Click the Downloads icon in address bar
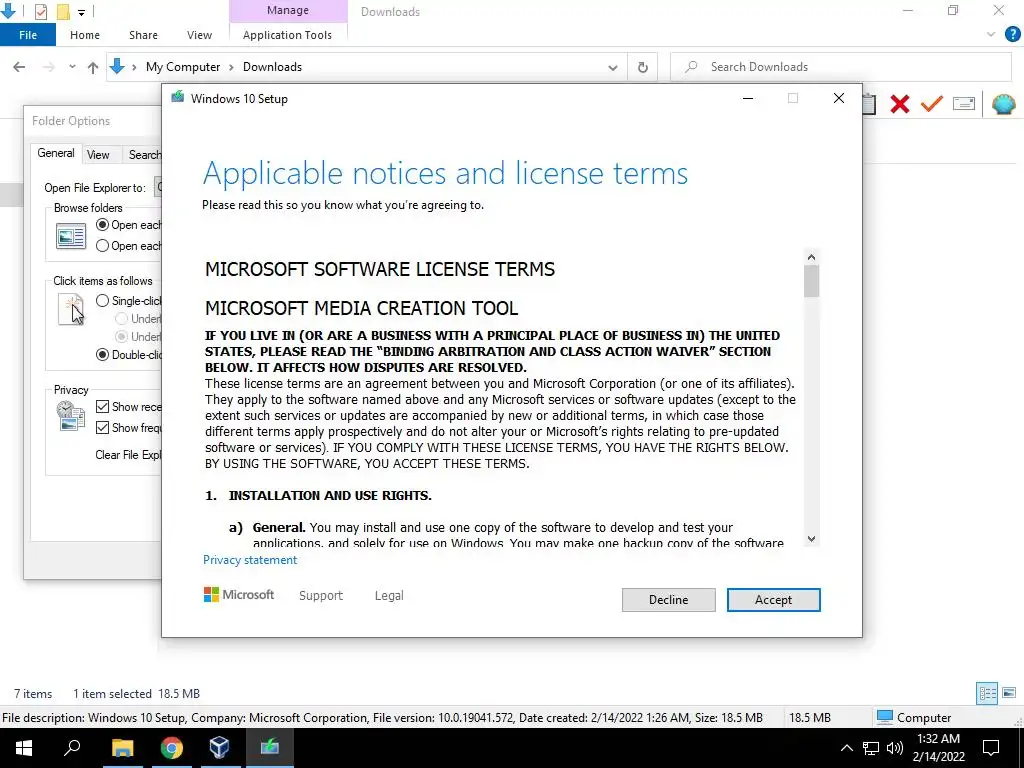Image resolution: width=1024 pixels, height=768 pixels. pyautogui.click(x=117, y=66)
